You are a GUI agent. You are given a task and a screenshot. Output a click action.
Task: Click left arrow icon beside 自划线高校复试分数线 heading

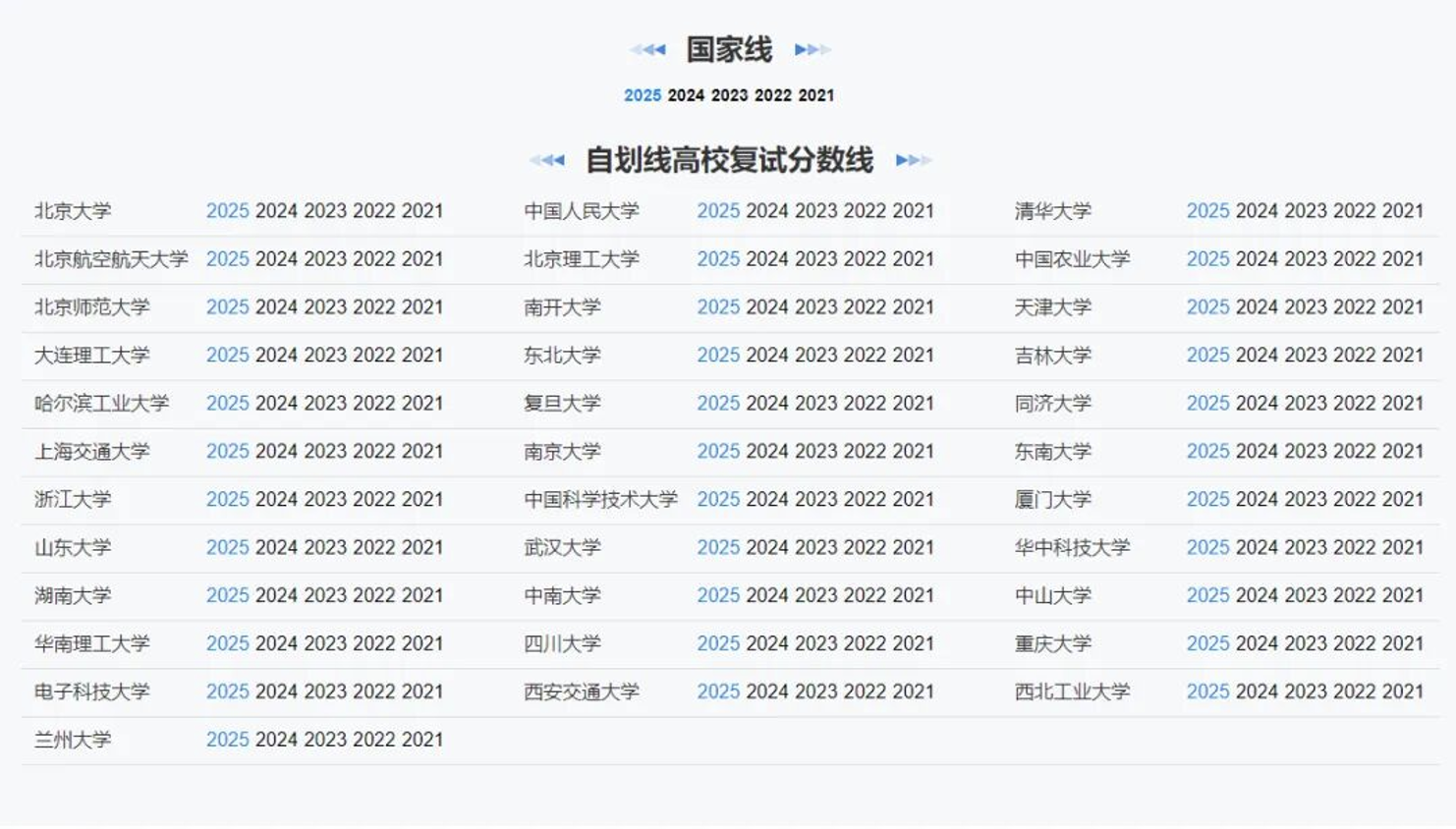coord(548,160)
